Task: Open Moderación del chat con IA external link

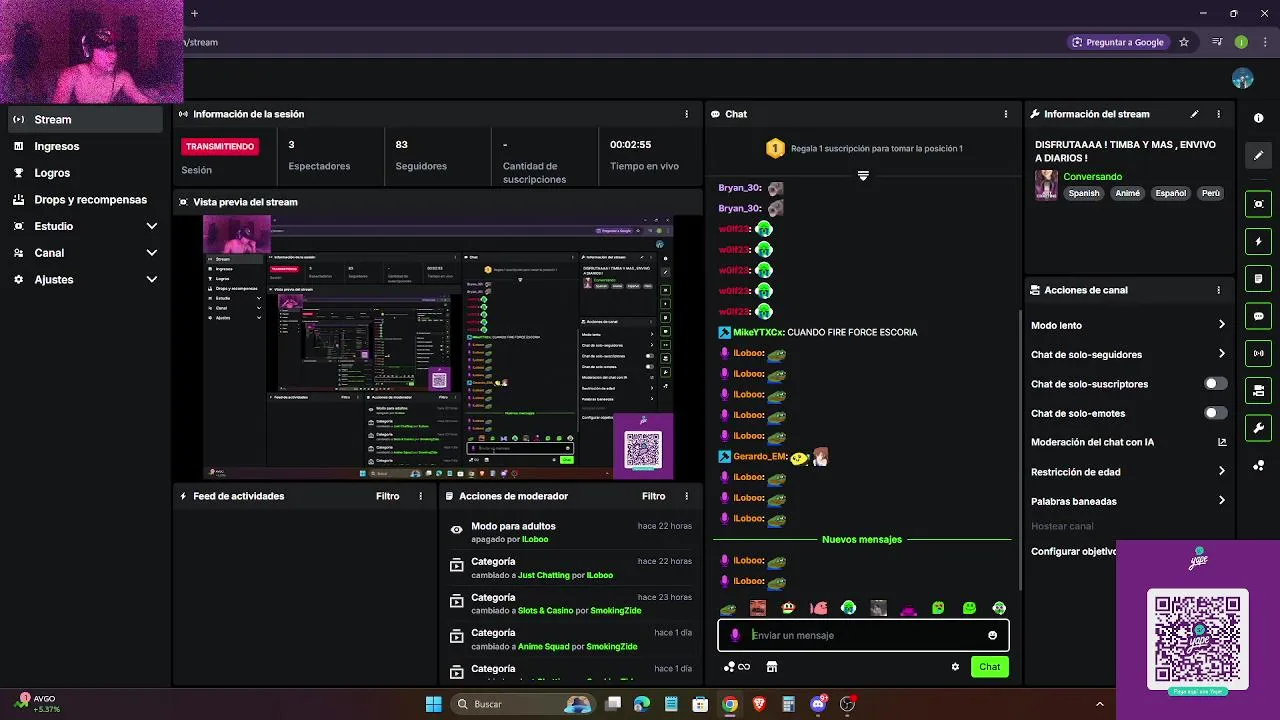Action: [1221, 442]
